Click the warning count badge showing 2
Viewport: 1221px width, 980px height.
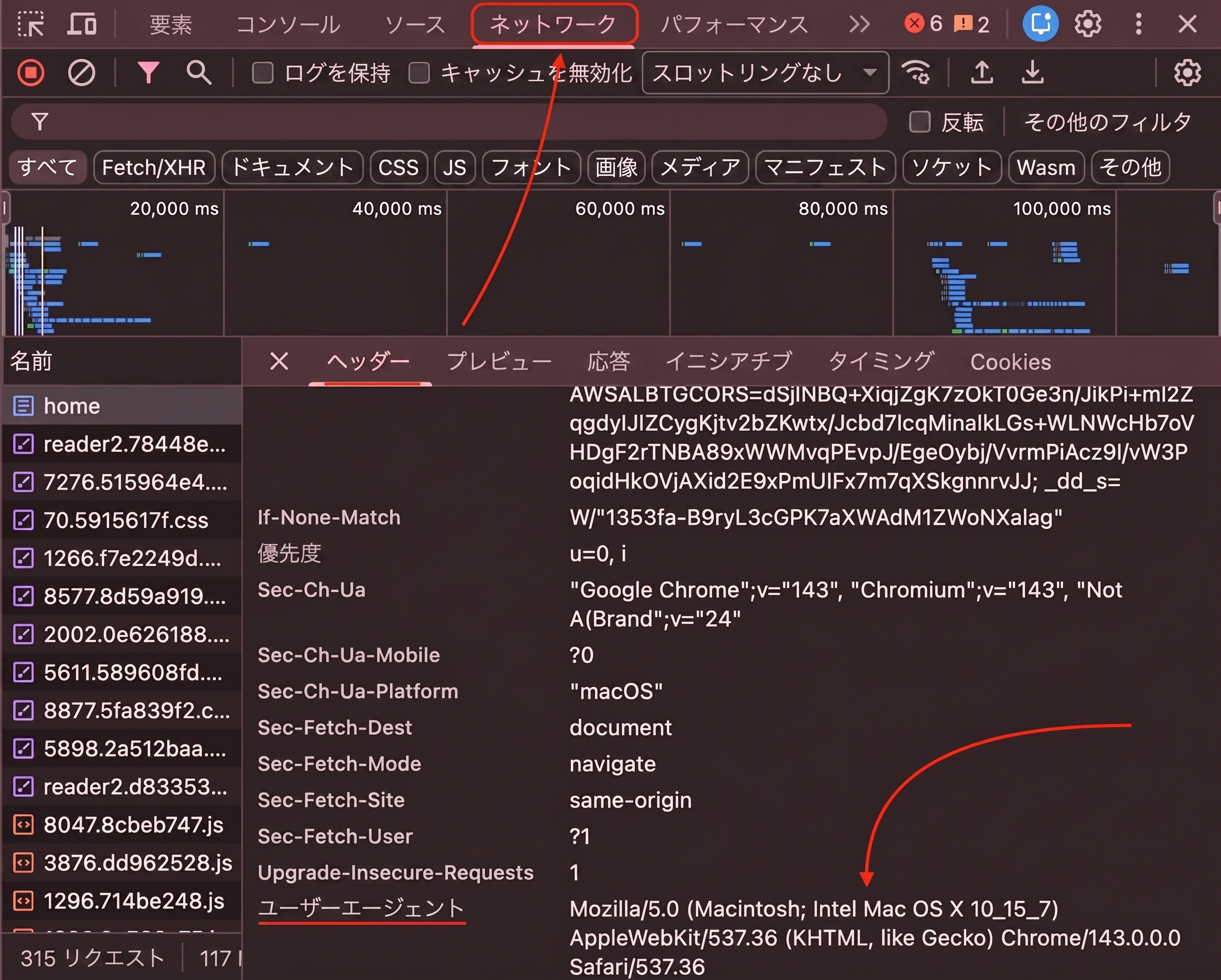[972, 24]
